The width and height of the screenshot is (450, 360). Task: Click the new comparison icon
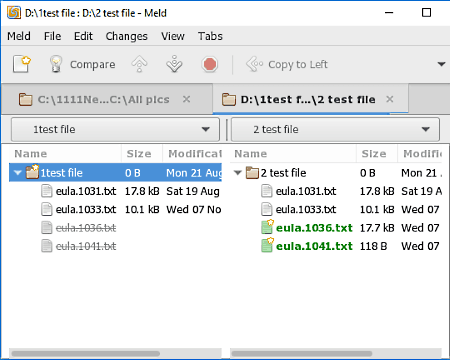[x=22, y=64]
